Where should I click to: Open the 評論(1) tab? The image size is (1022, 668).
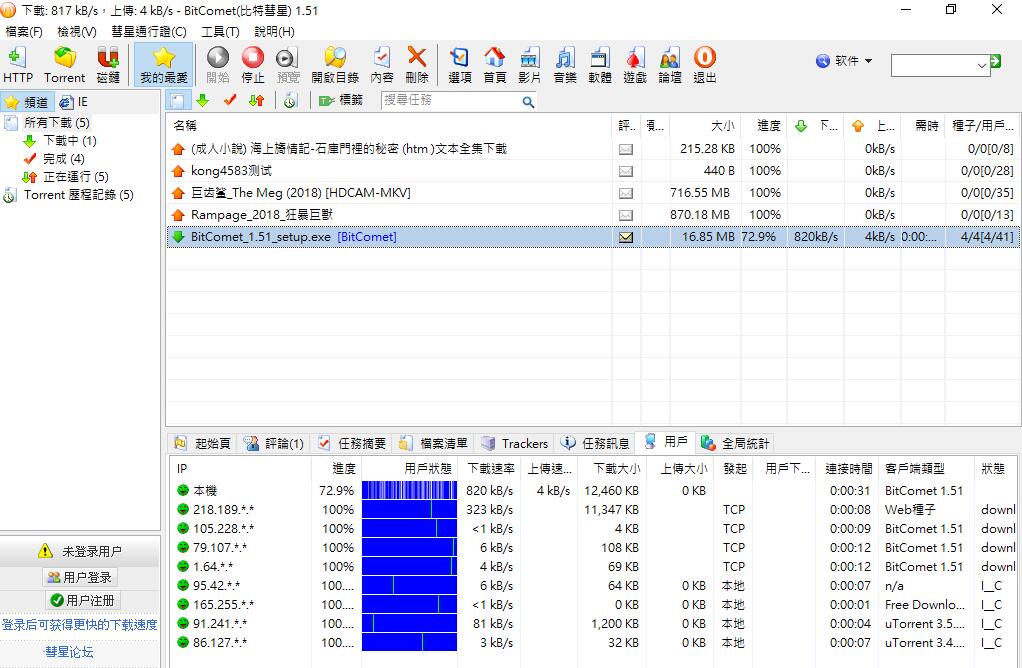click(274, 444)
